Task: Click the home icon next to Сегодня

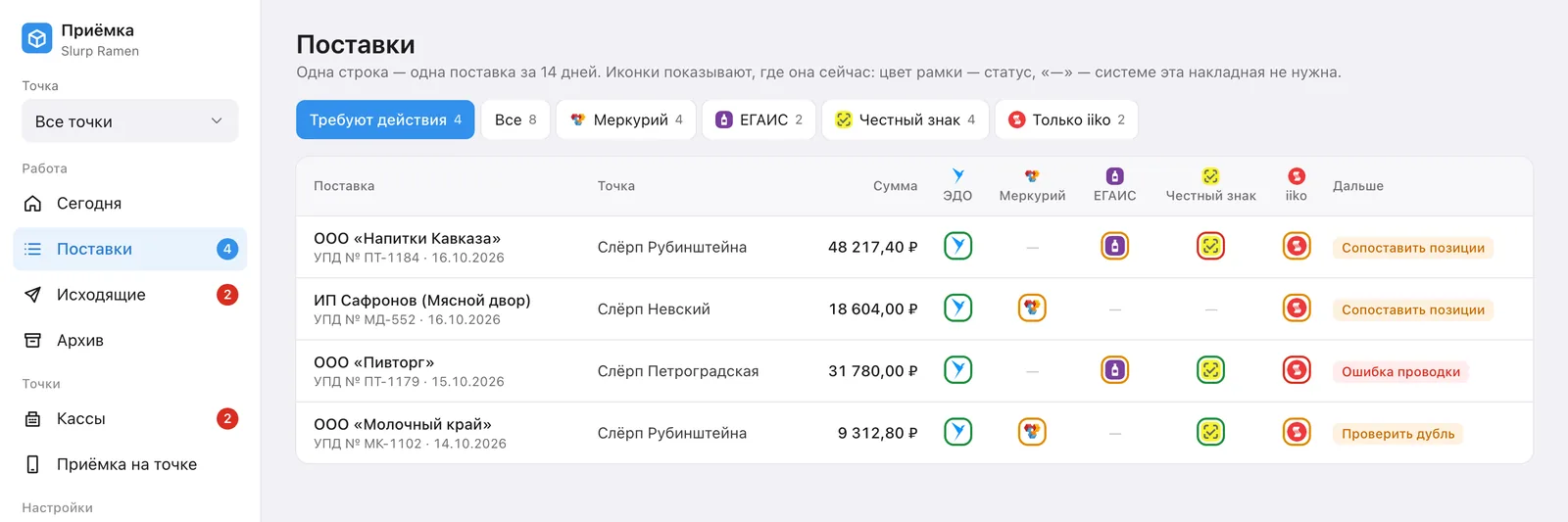Action: pos(32,203)
